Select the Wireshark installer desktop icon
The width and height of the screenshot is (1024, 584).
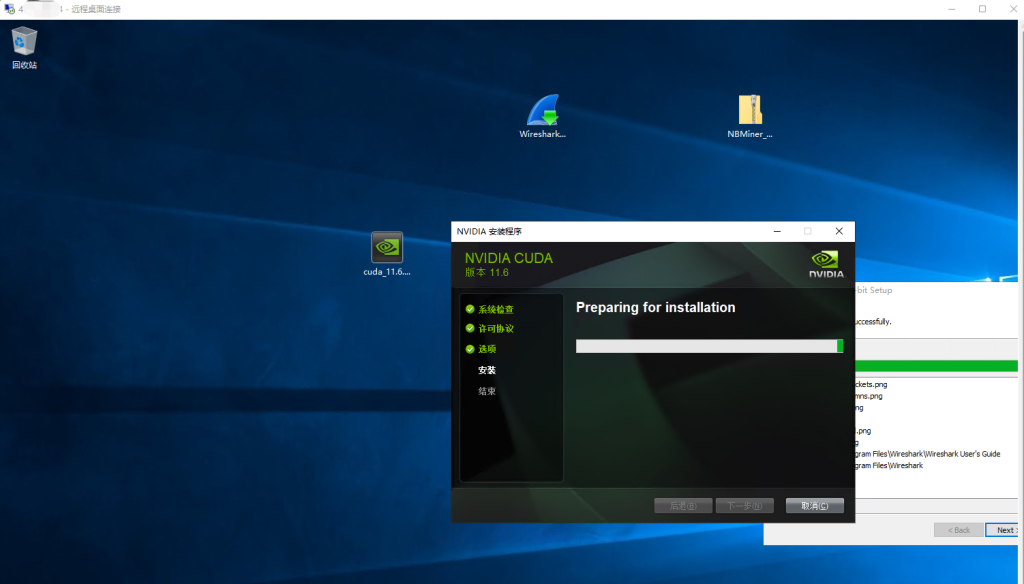click(x=543, y=116)
